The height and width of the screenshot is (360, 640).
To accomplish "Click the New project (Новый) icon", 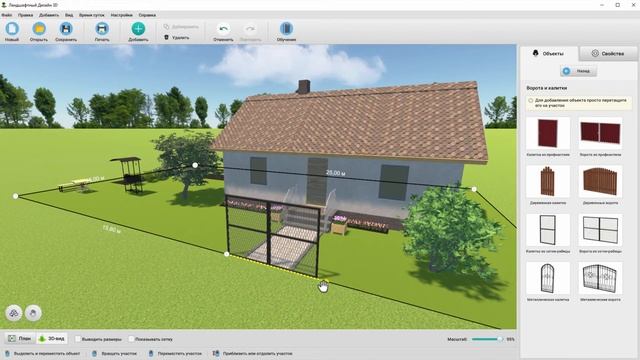I will [12, 29].
